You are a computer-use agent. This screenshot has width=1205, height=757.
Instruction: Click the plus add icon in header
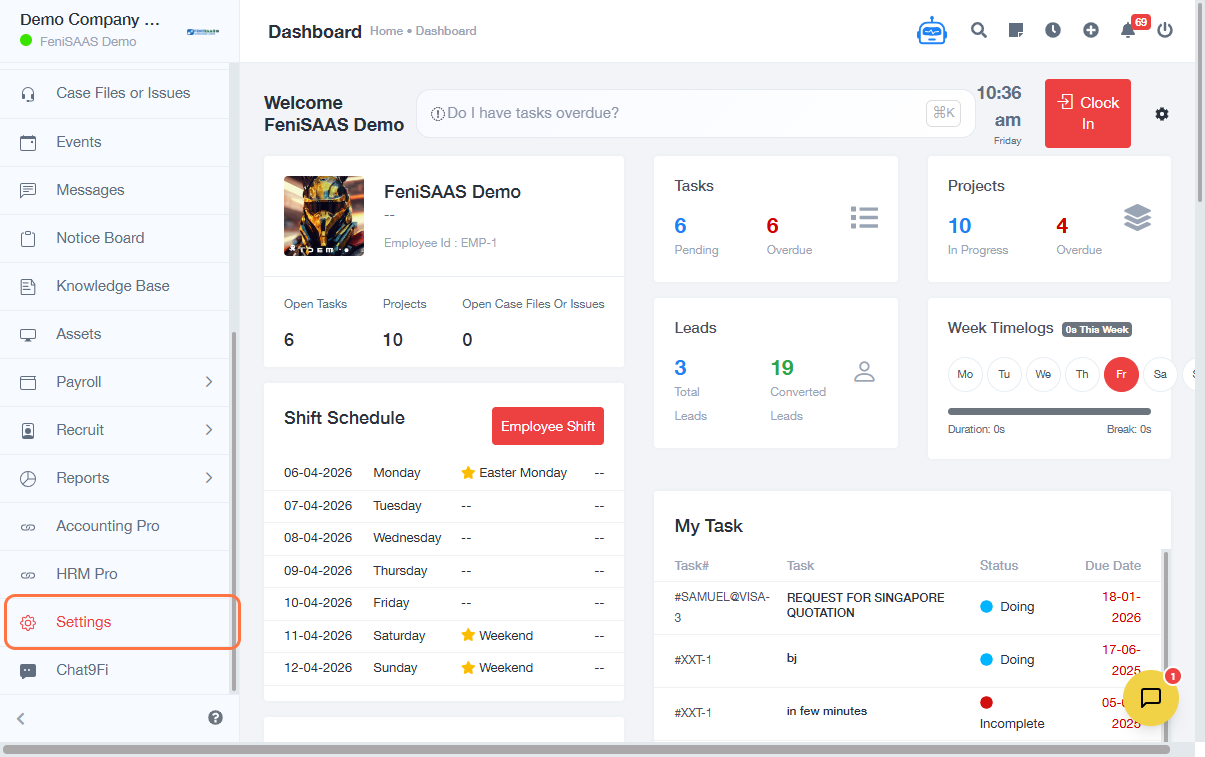coord(1091,30)
